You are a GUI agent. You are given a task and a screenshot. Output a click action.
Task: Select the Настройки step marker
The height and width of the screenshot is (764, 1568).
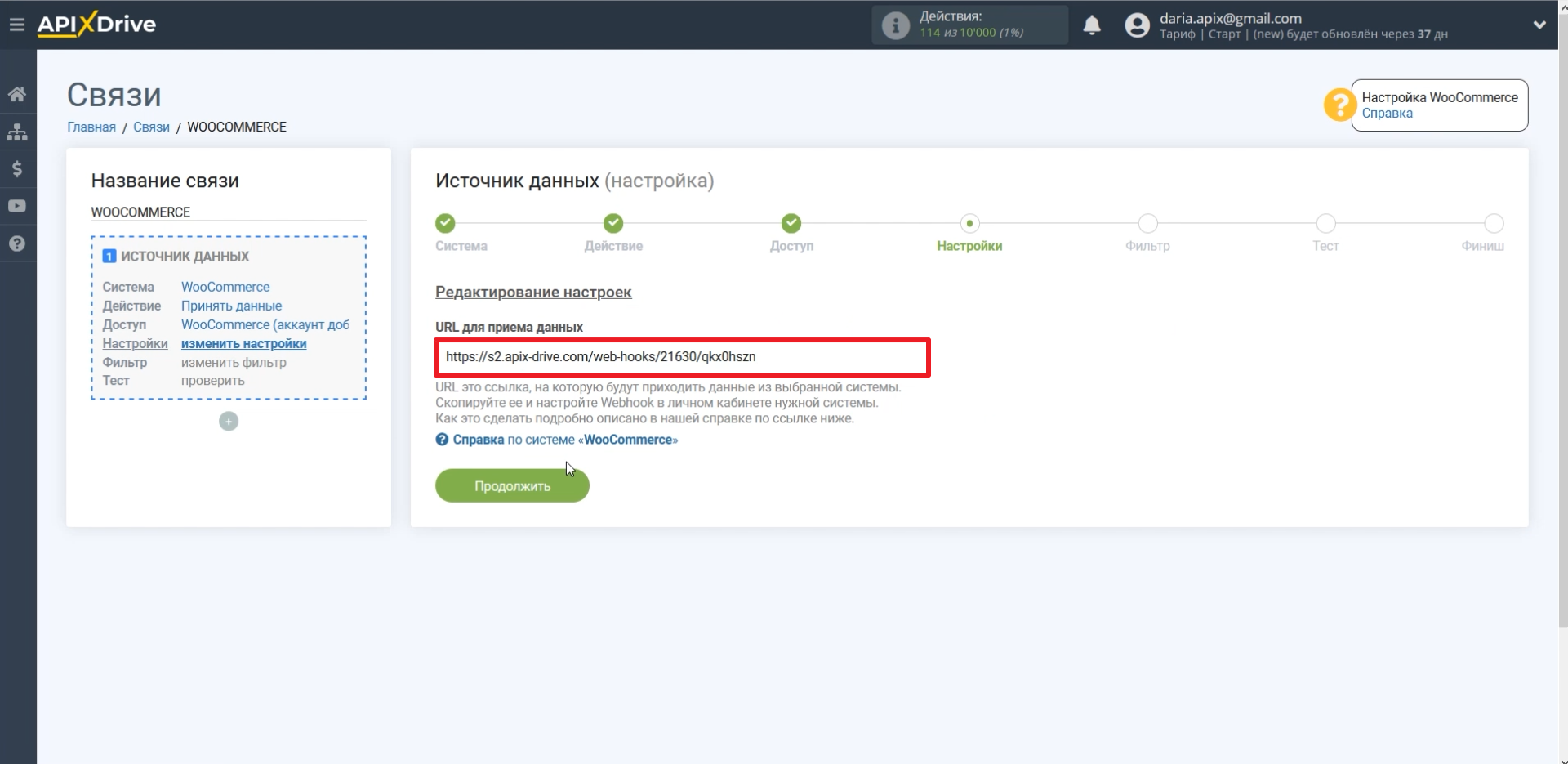pos(969,223)
